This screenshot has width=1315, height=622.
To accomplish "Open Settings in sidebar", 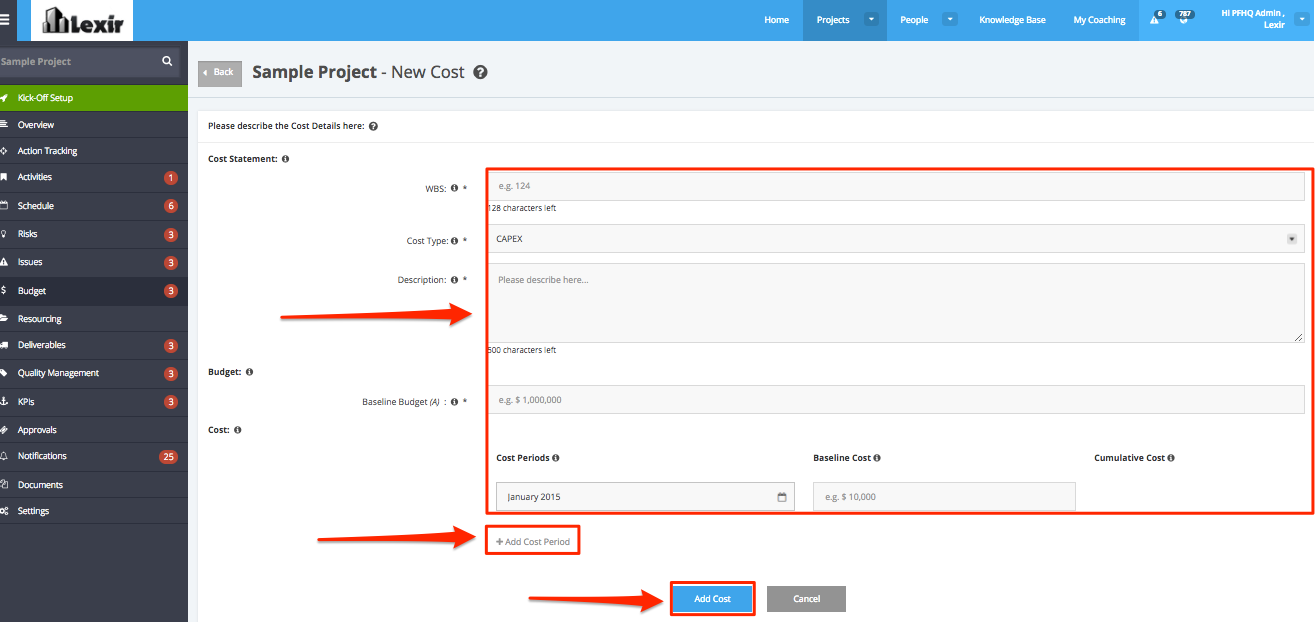I will [x=94, y=511].
